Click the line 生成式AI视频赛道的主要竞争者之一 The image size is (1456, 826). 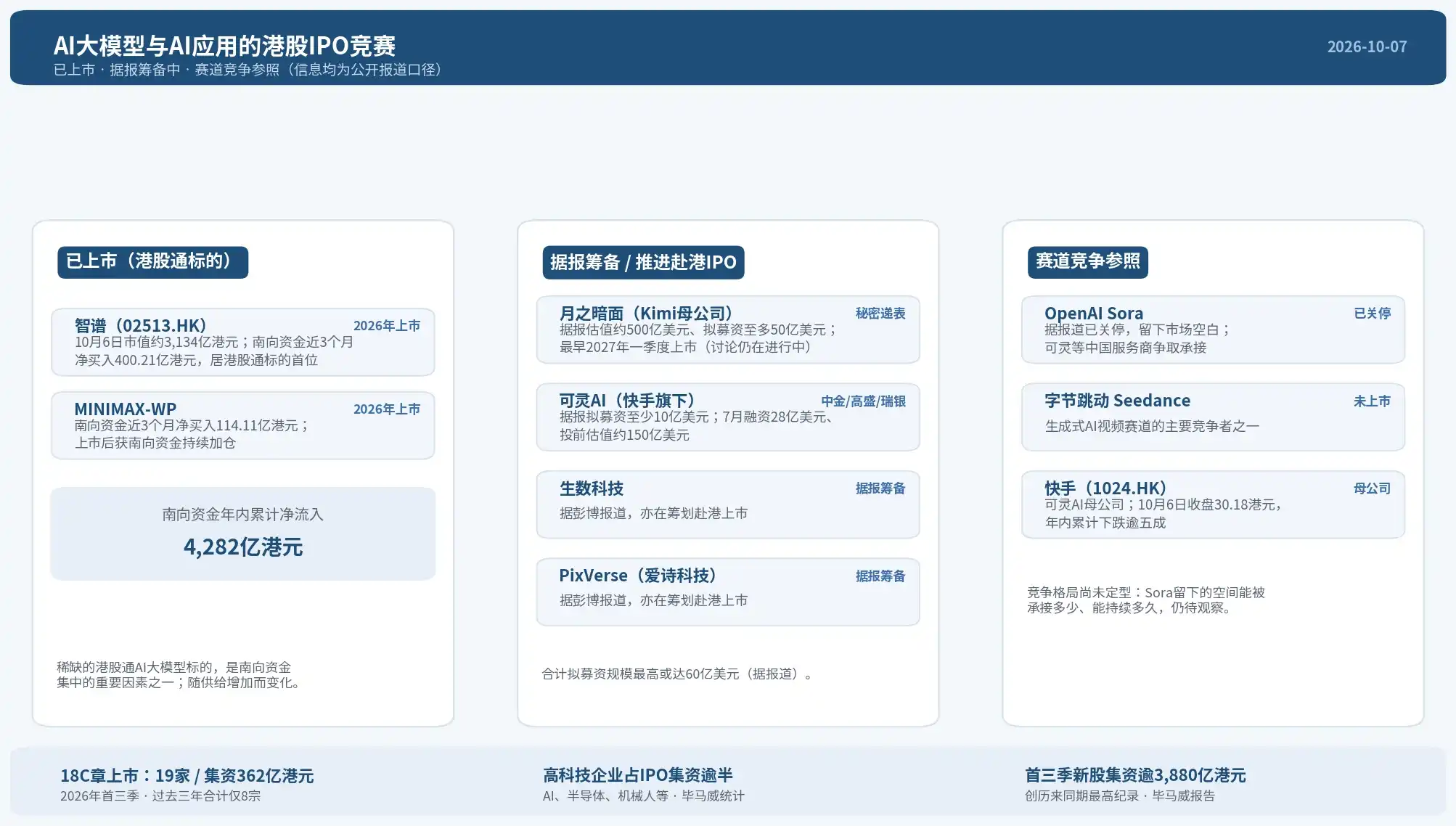tap(1152, 427)
